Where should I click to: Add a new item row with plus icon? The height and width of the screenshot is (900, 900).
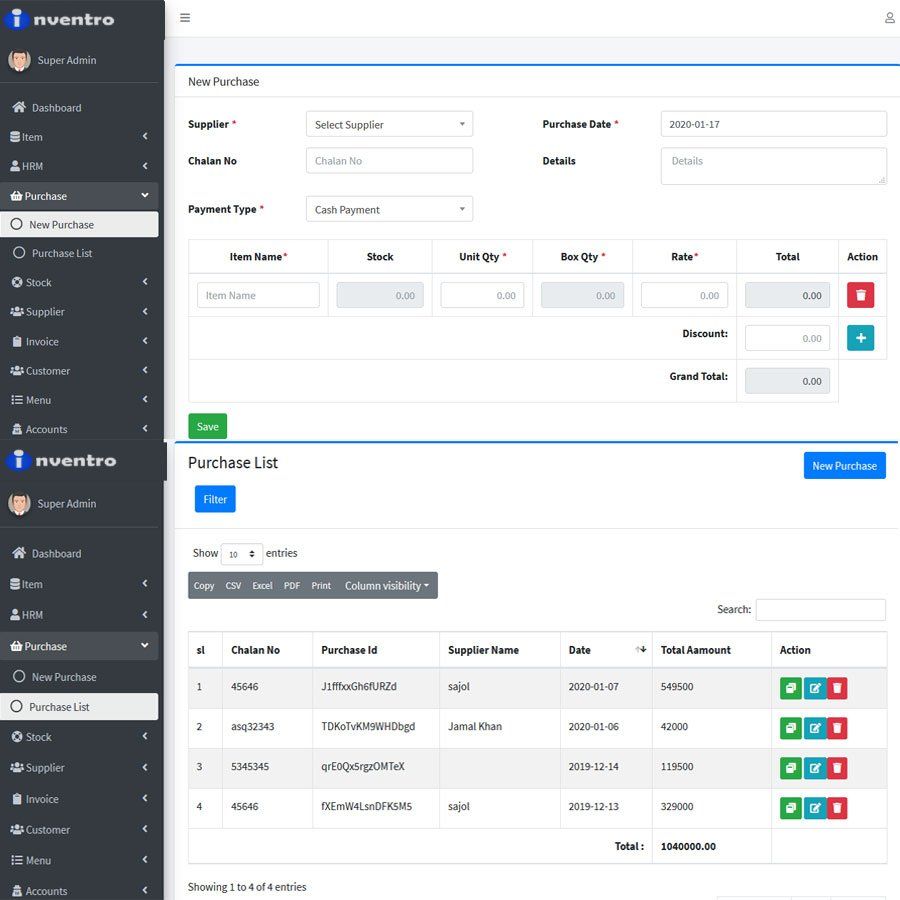click(860, 338)
